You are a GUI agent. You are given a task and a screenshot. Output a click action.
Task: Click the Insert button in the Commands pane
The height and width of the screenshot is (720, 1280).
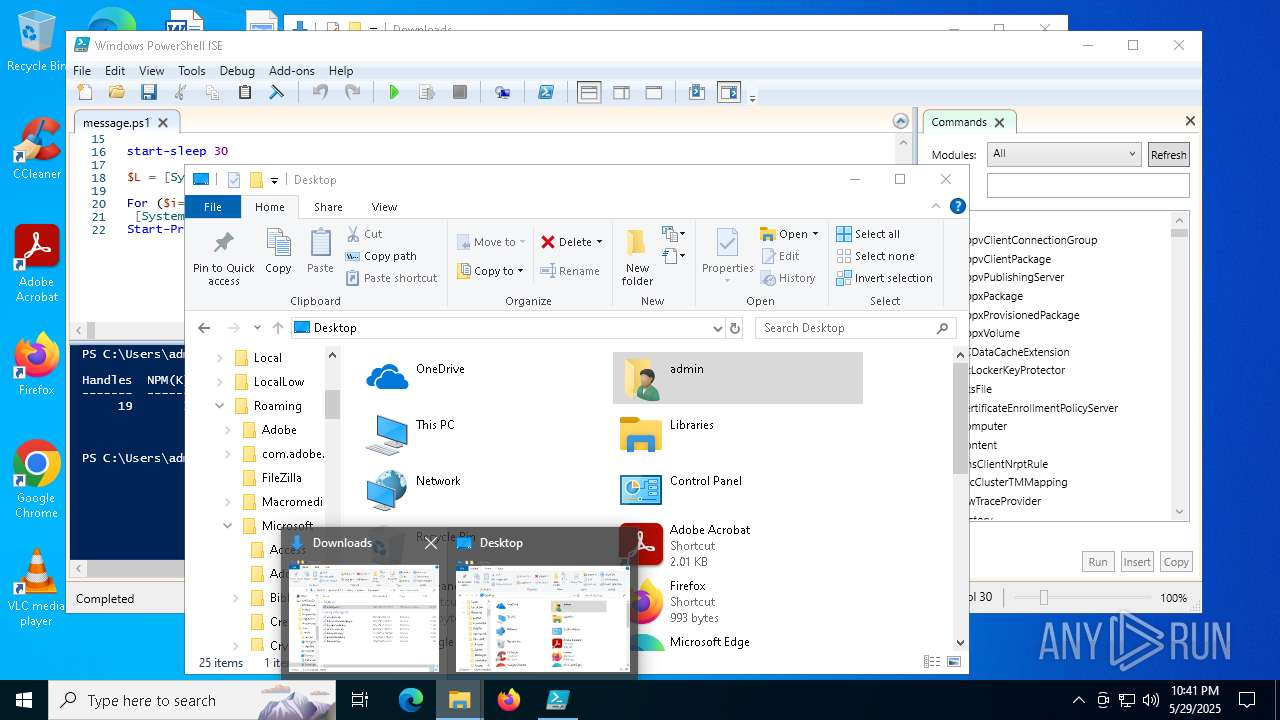click(1137, 562)
